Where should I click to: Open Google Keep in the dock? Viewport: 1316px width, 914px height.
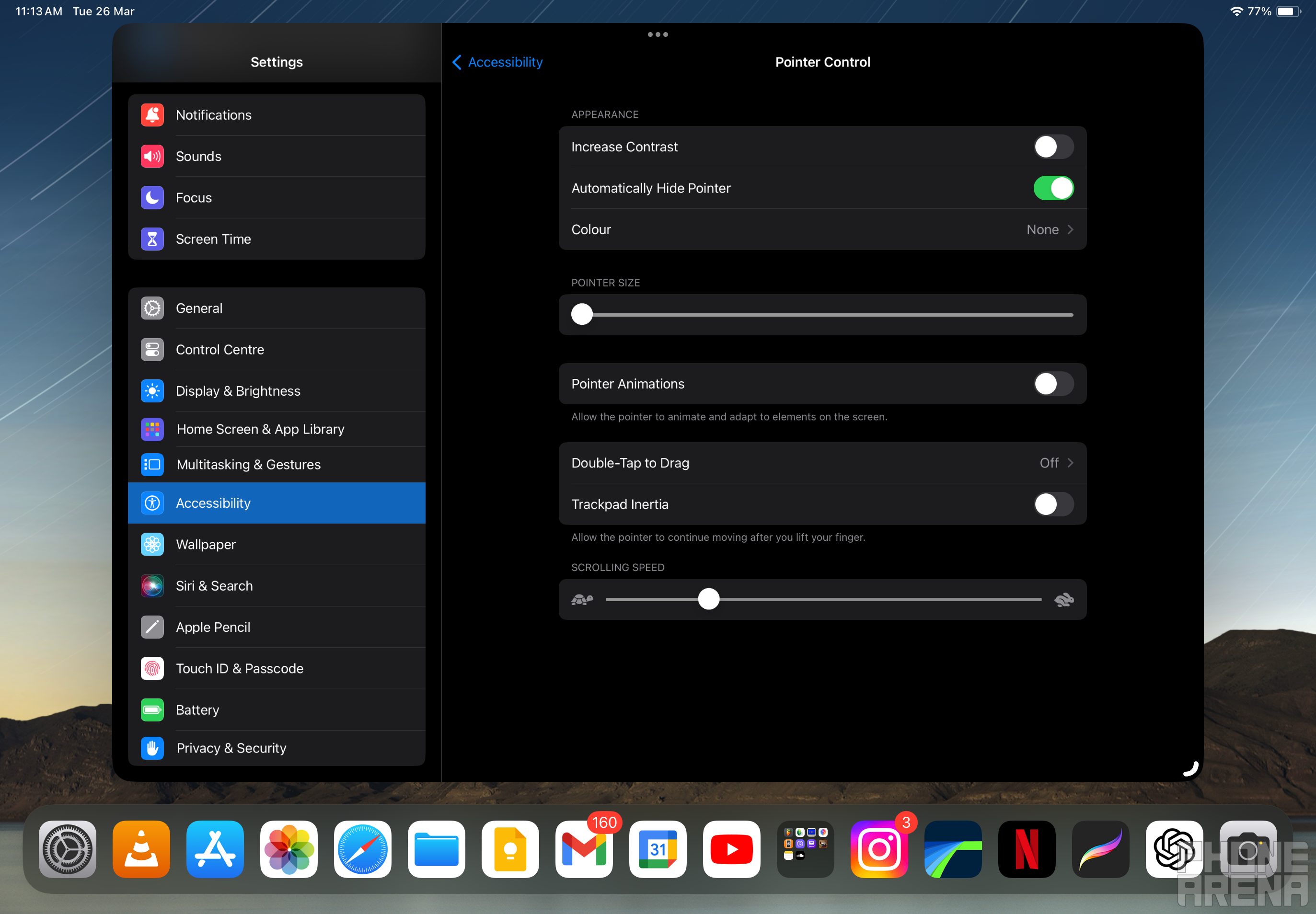coord(510,849)
